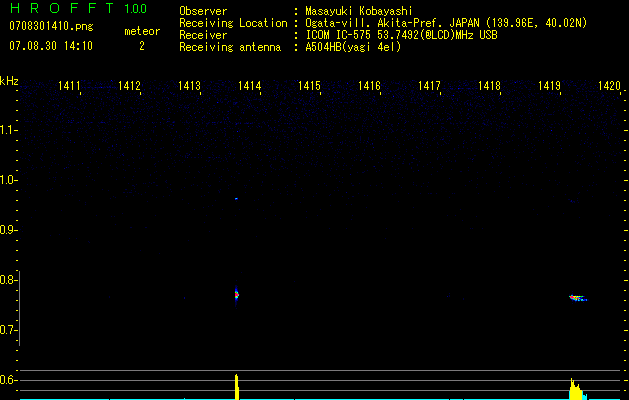Viewport: 629px width, 400px height.
Task: Click the Receiver label
Action: click(x=203, y=35)
